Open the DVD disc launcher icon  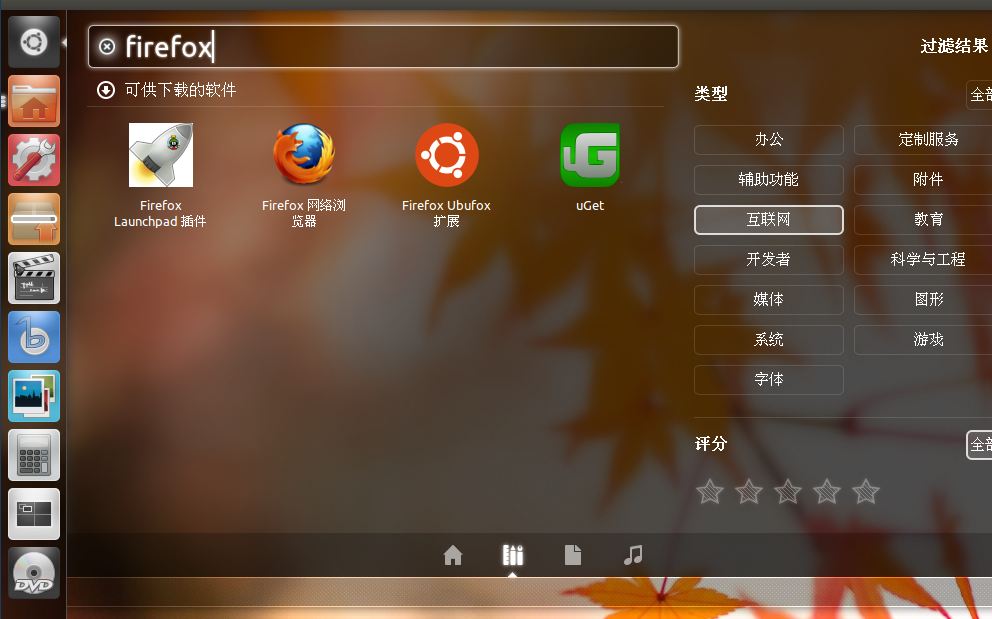pos(34,573)
